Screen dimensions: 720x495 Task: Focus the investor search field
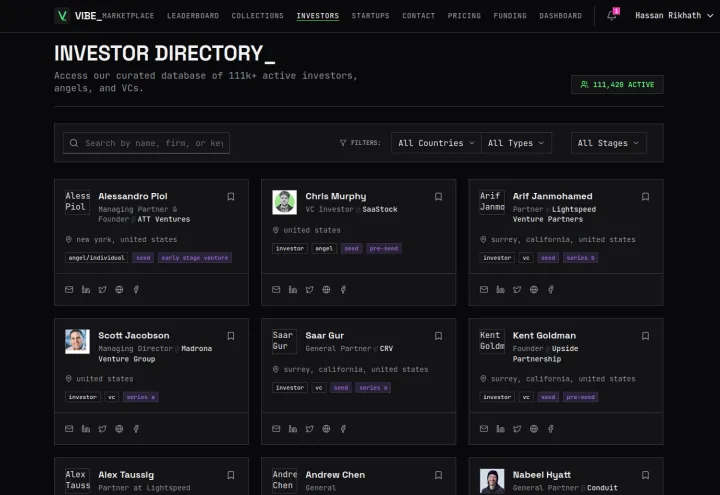point(146,143)
